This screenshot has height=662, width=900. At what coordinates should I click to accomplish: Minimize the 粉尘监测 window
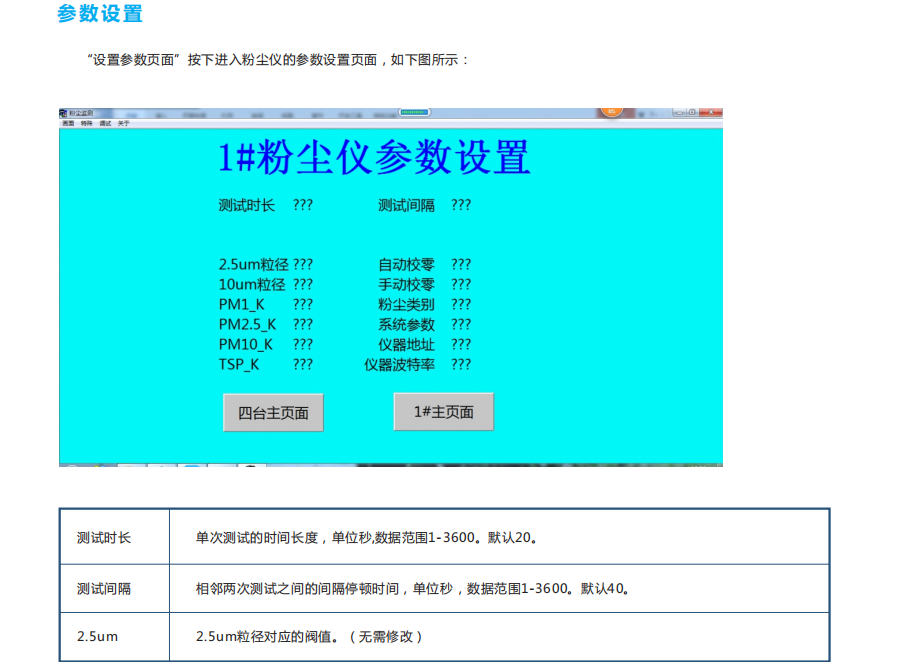[679, 113]
